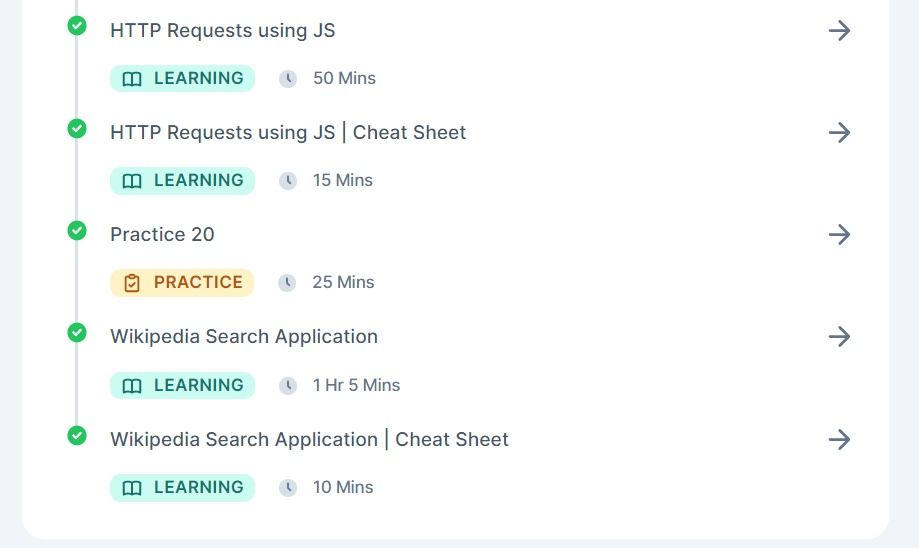Open HTTP Requests using JS | Cheat Sheet
919x548 pixels.
pyautogui.click(x=288, y=132)
